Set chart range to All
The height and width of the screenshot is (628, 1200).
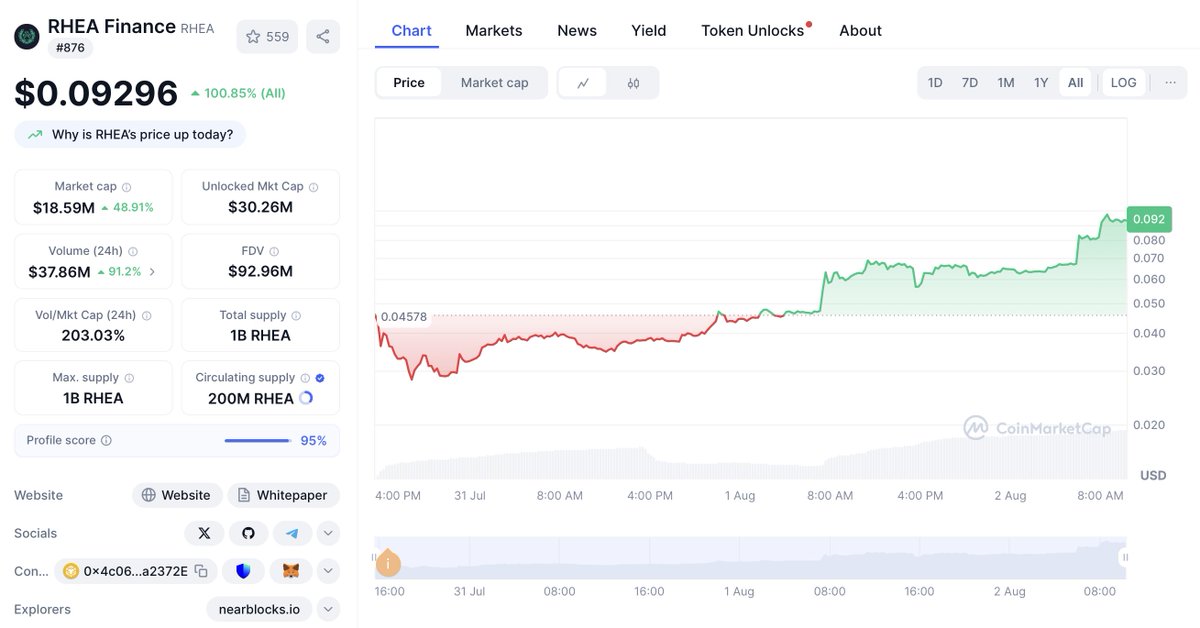click(1075, 83)
